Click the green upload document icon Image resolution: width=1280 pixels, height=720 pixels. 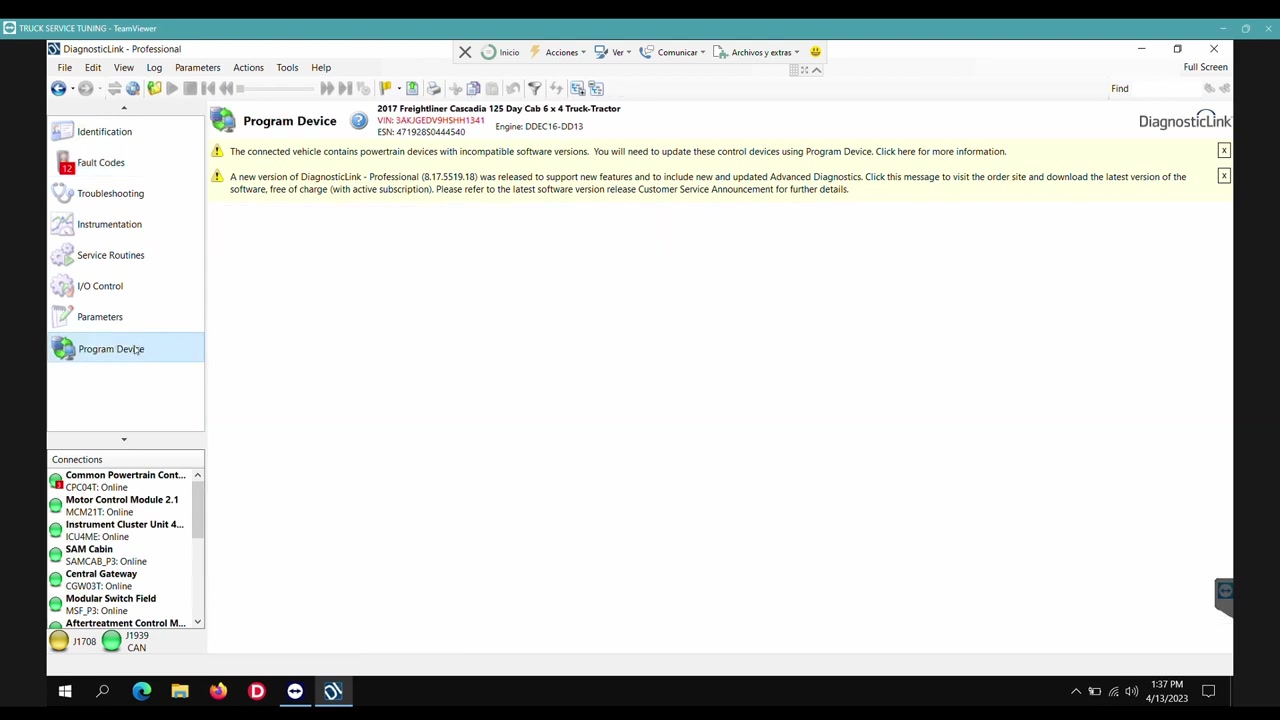coord(412,89)
